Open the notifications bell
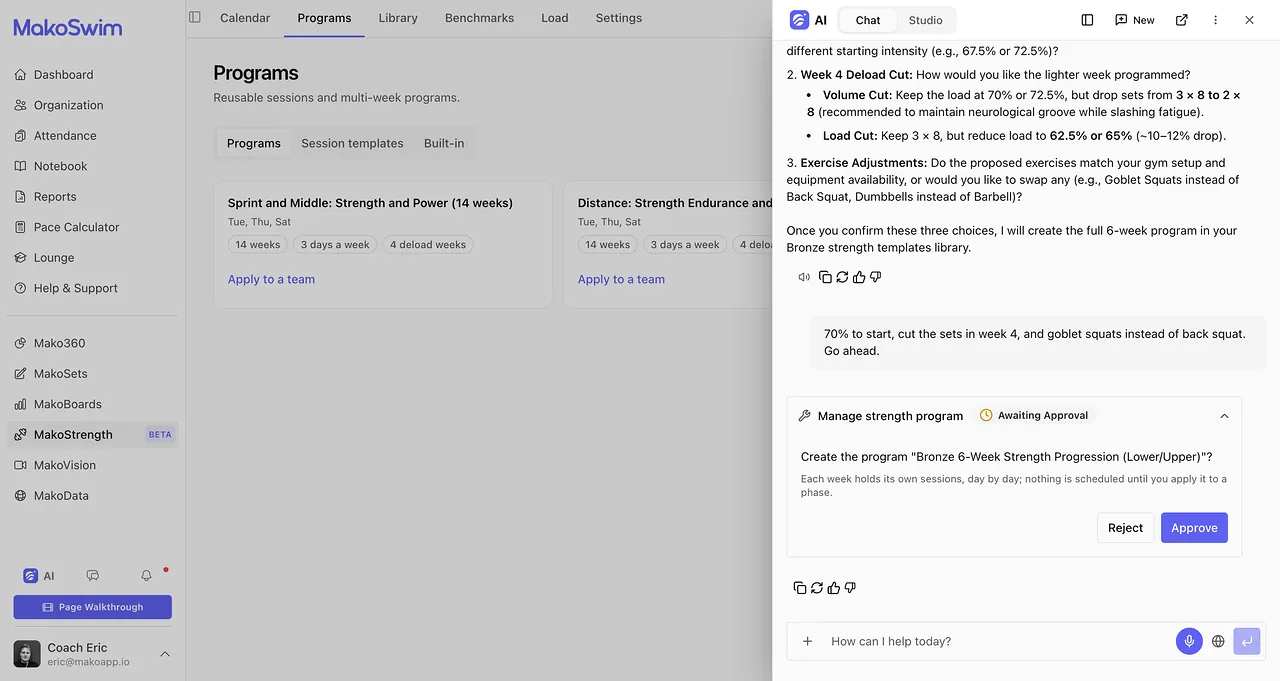Screen dimensions: 1280x681 (147, 576)
